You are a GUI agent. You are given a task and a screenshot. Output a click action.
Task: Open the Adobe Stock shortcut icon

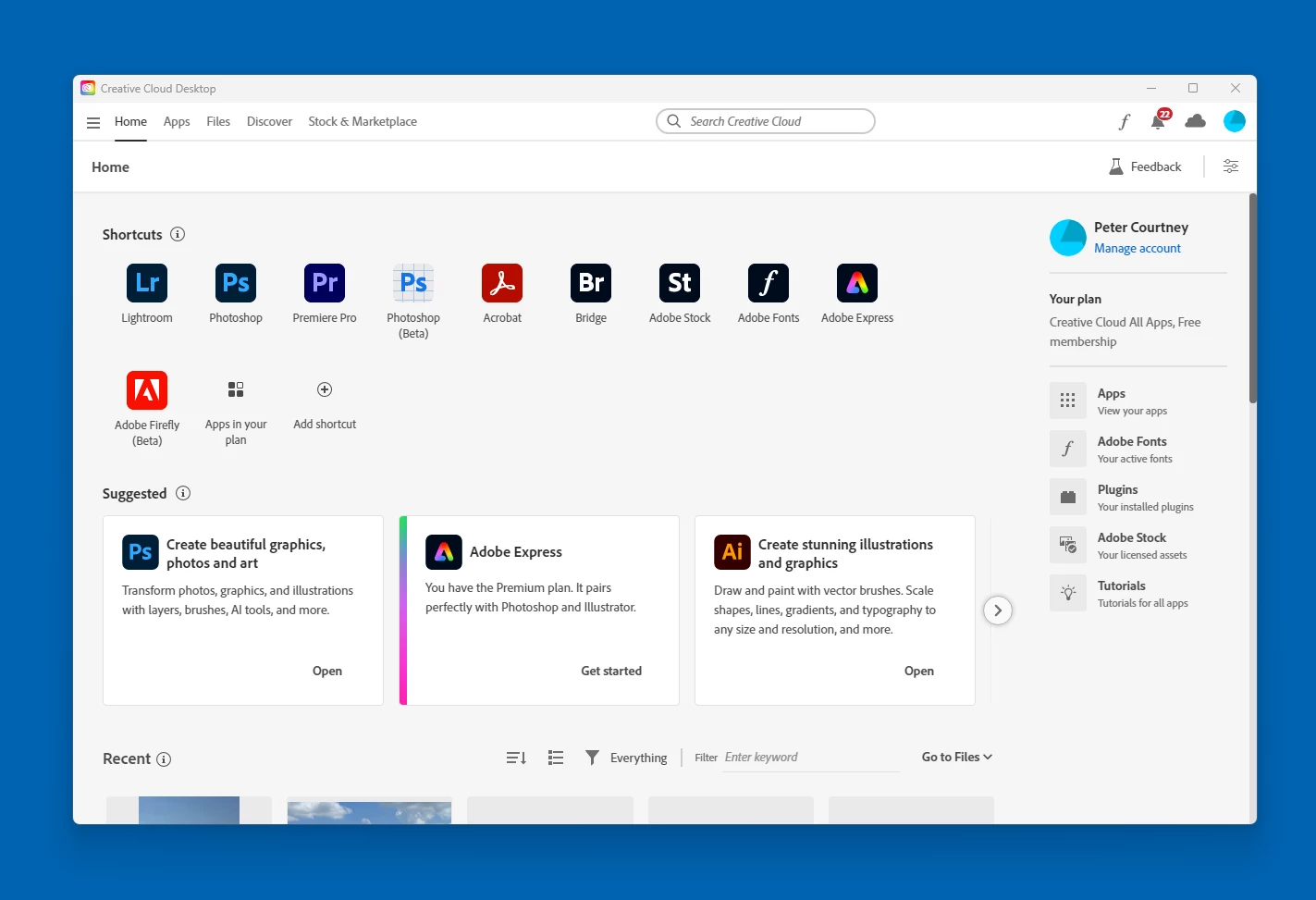(680, 283)
